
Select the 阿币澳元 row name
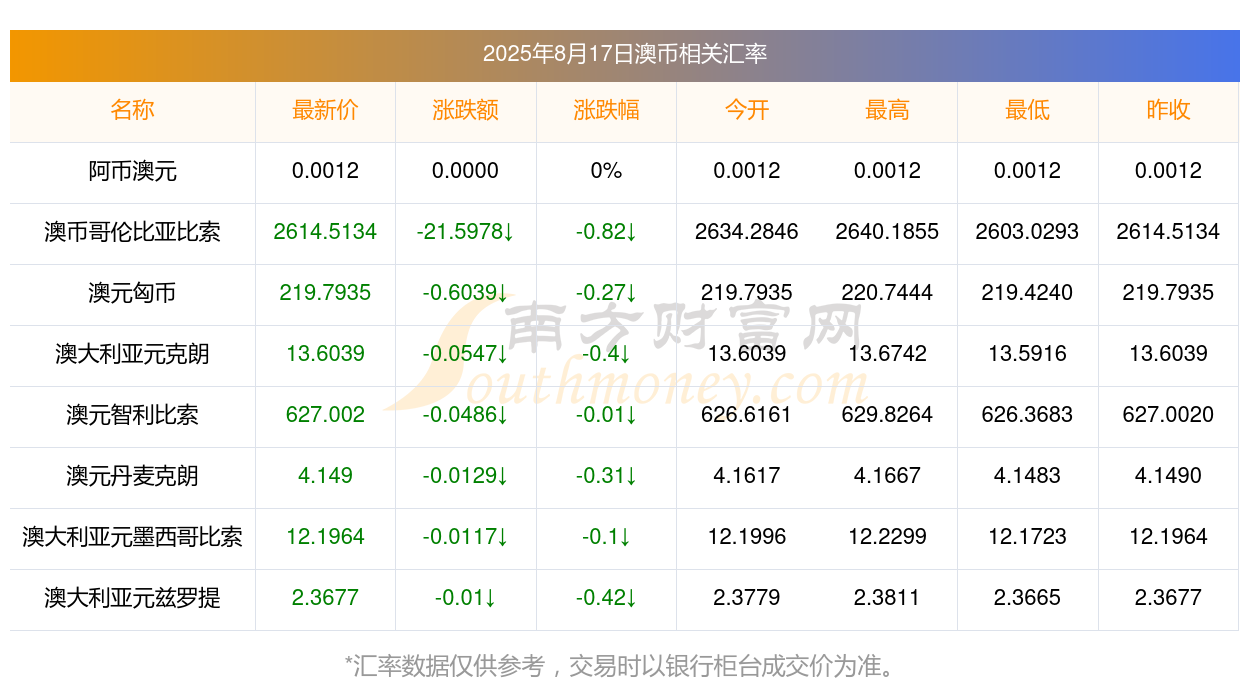pos(132,171)
